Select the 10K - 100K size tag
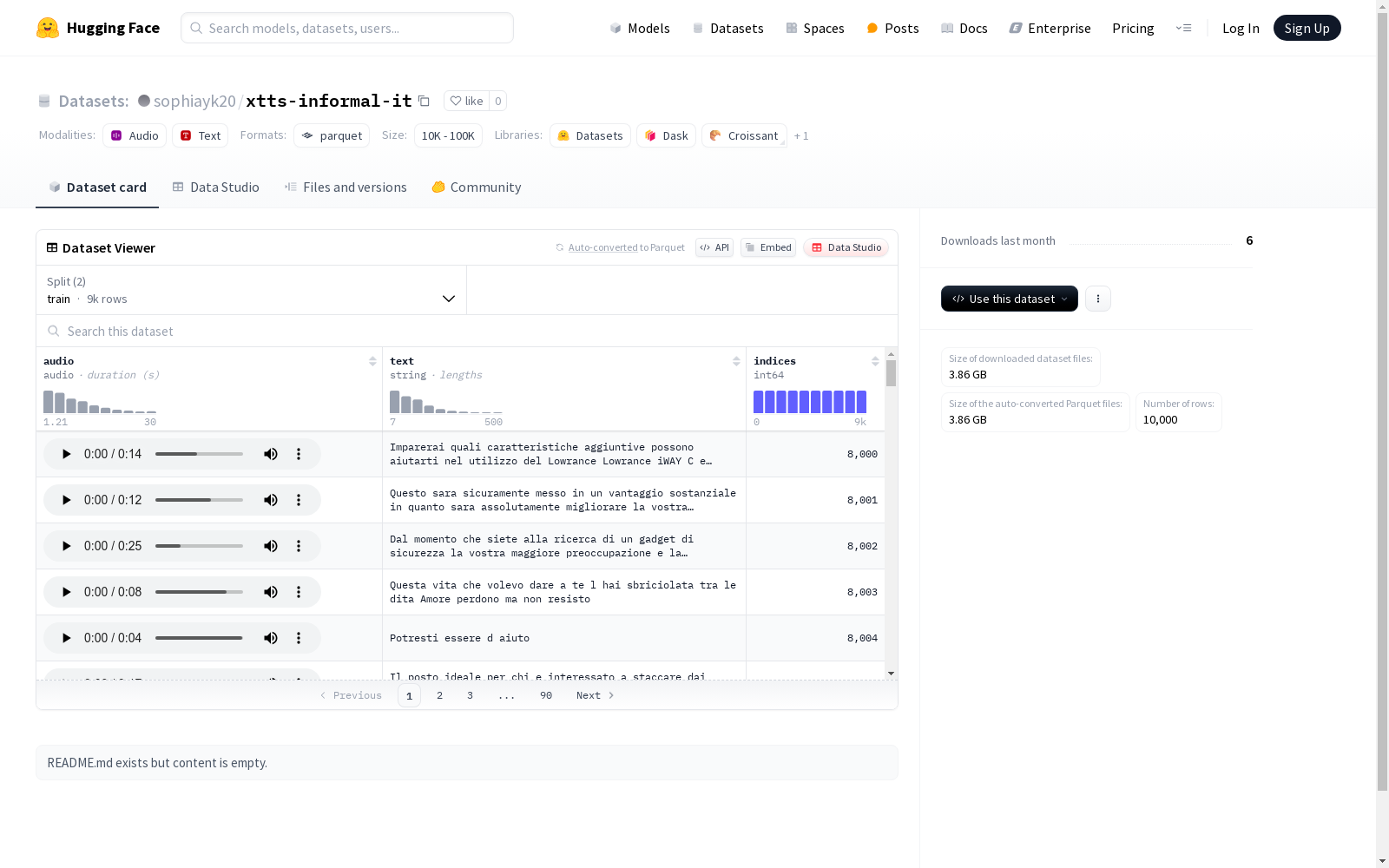 (448, 135)
